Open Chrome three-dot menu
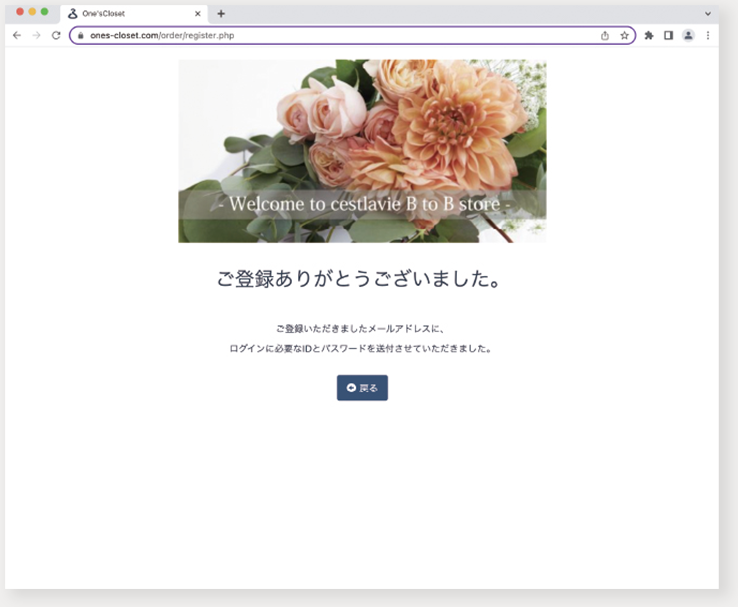Viewport: 738px width, 607px height. pyautogui.click(x=708, y=35)
